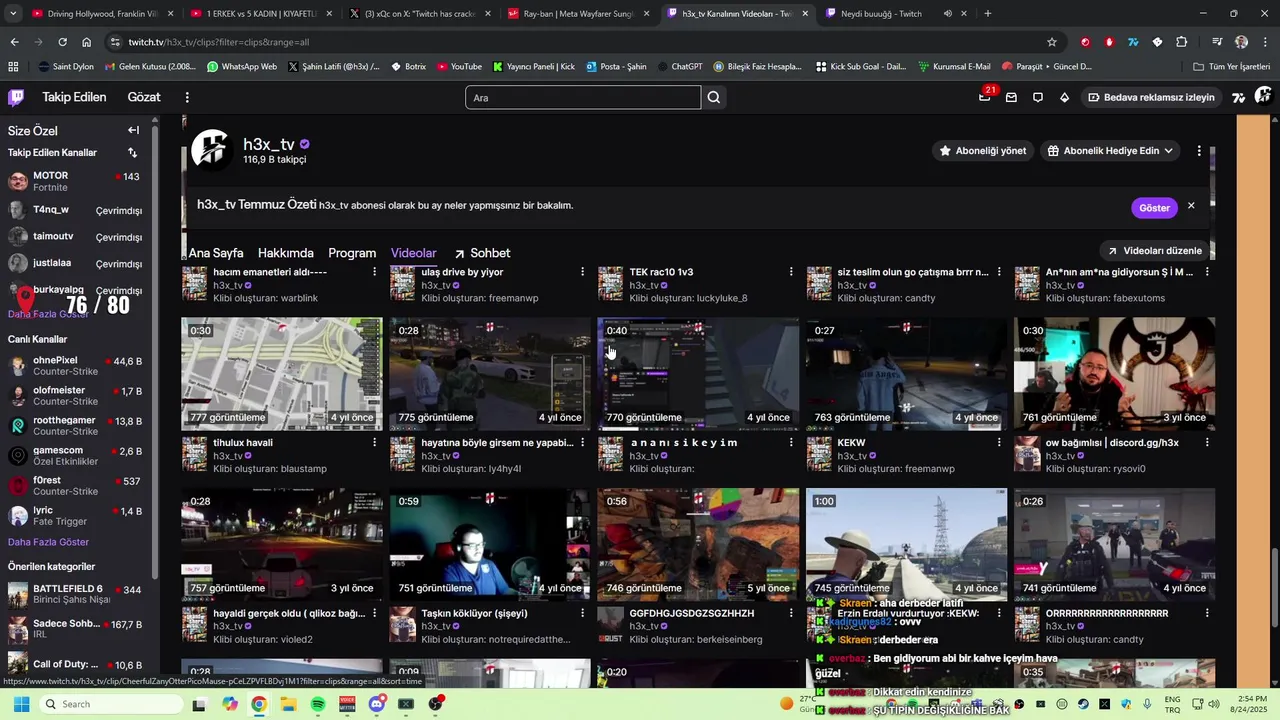Image resolution: width=1280 pixels, height=720 pixels.
Task: Click the browser address bar
Action: click(x=580, y=42)
